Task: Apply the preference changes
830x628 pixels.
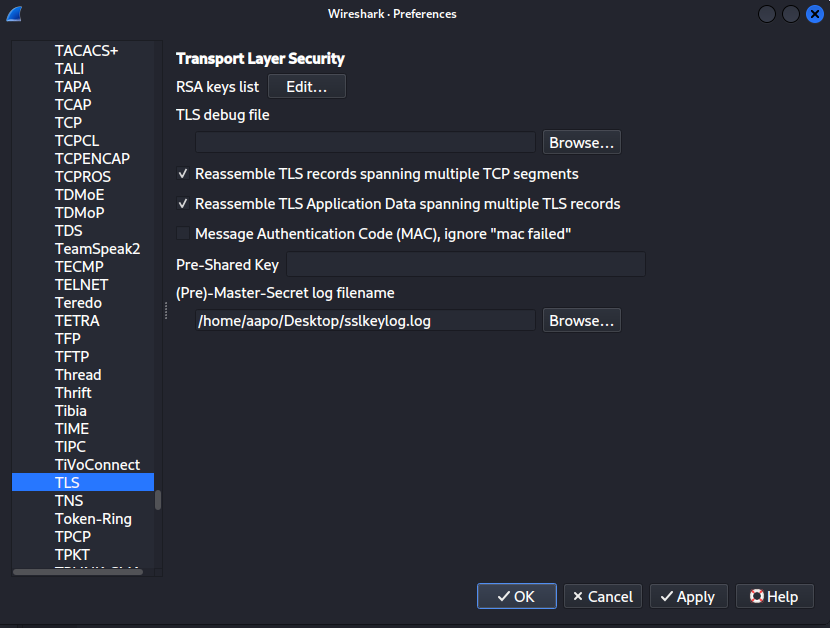Action: [687, 597]
